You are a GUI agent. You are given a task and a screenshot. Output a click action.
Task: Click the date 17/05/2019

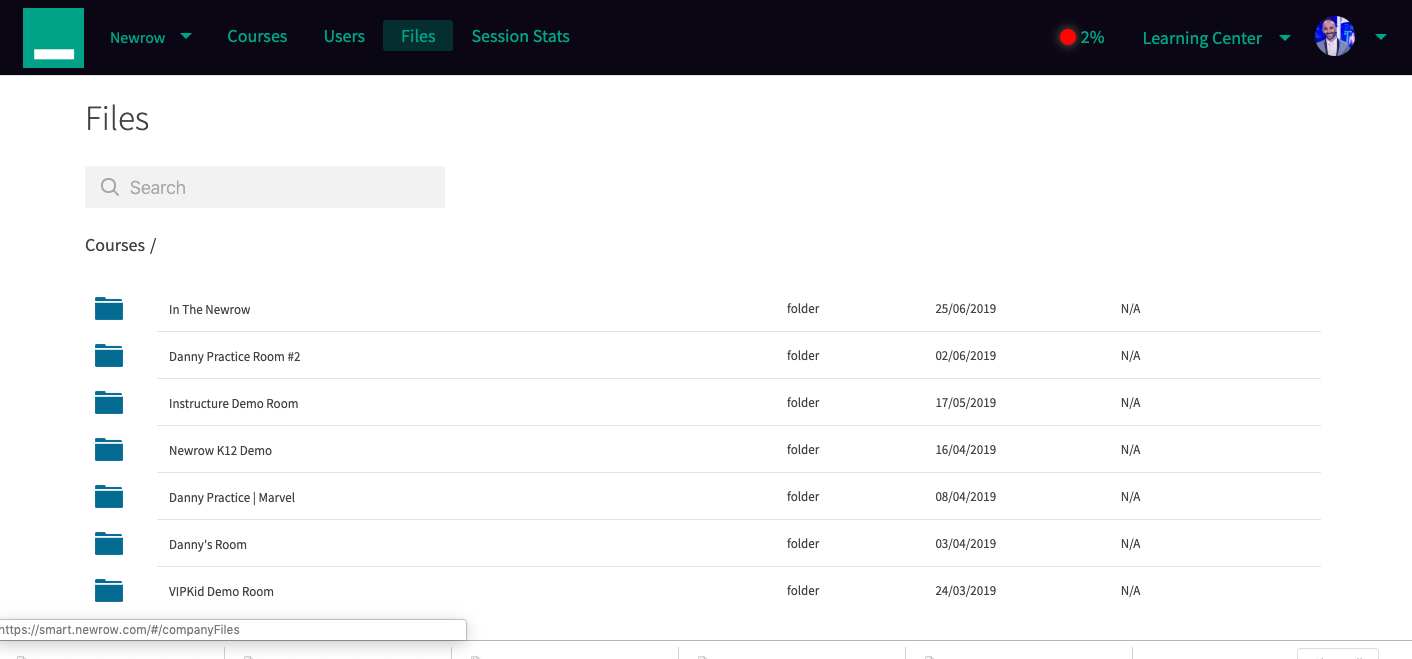point(966,403)
